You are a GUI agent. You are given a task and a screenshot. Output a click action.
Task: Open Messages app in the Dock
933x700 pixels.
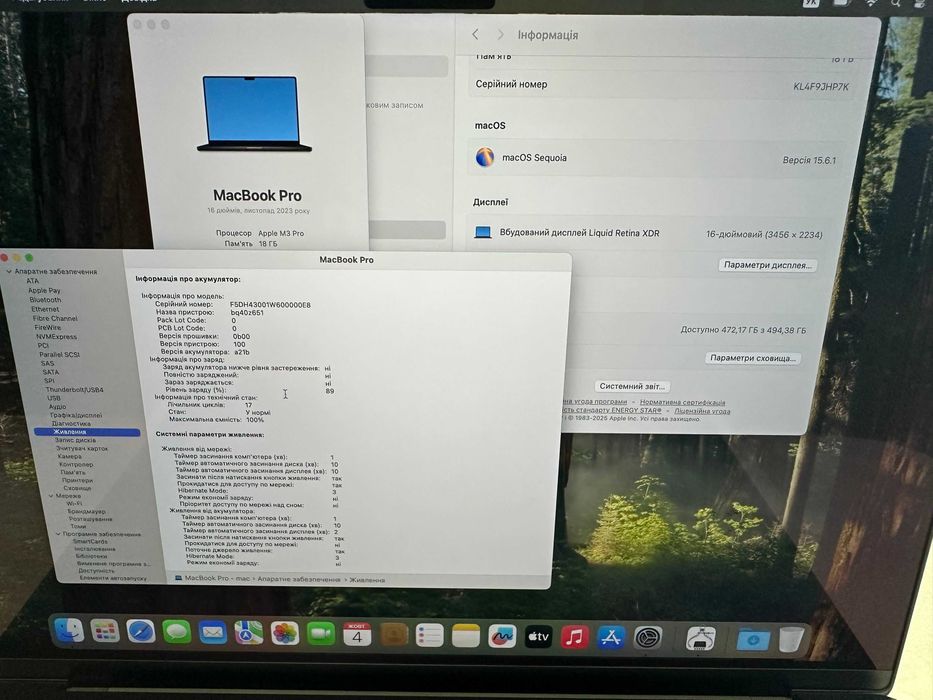177,632
